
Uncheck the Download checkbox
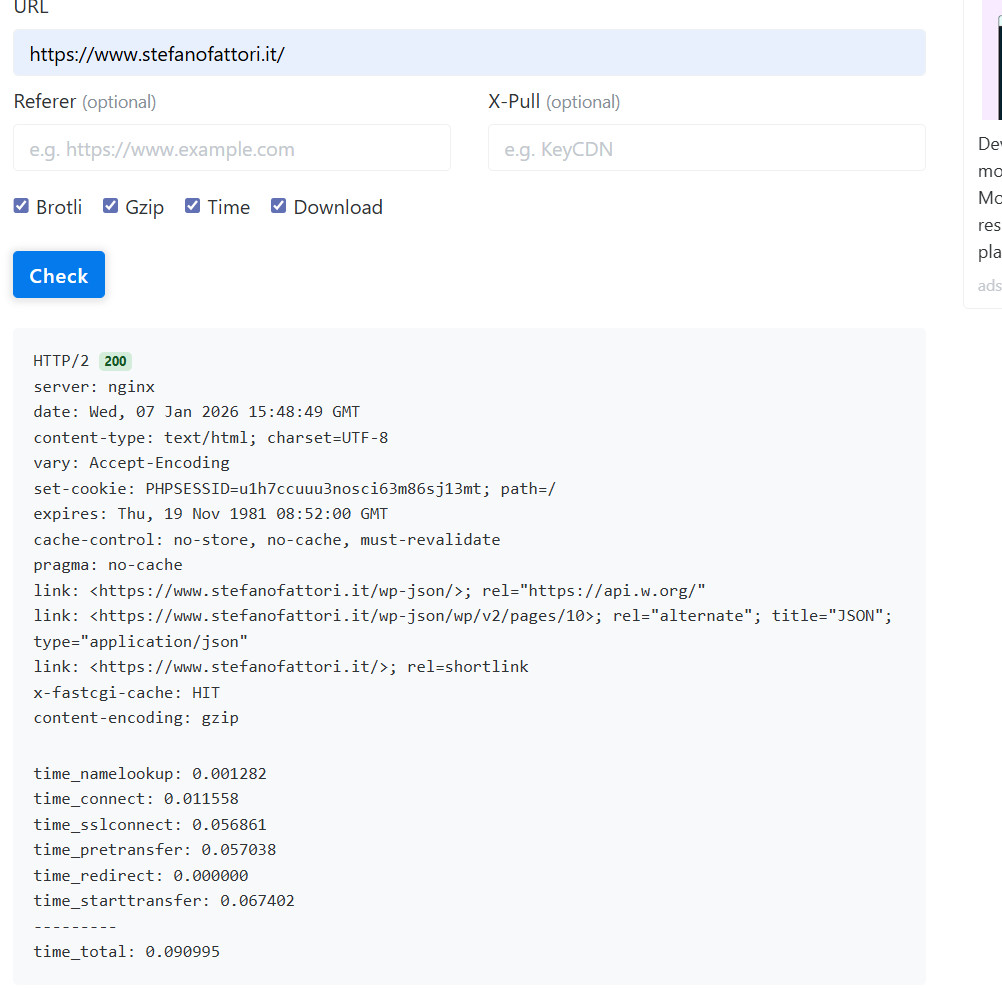[279, 206]
